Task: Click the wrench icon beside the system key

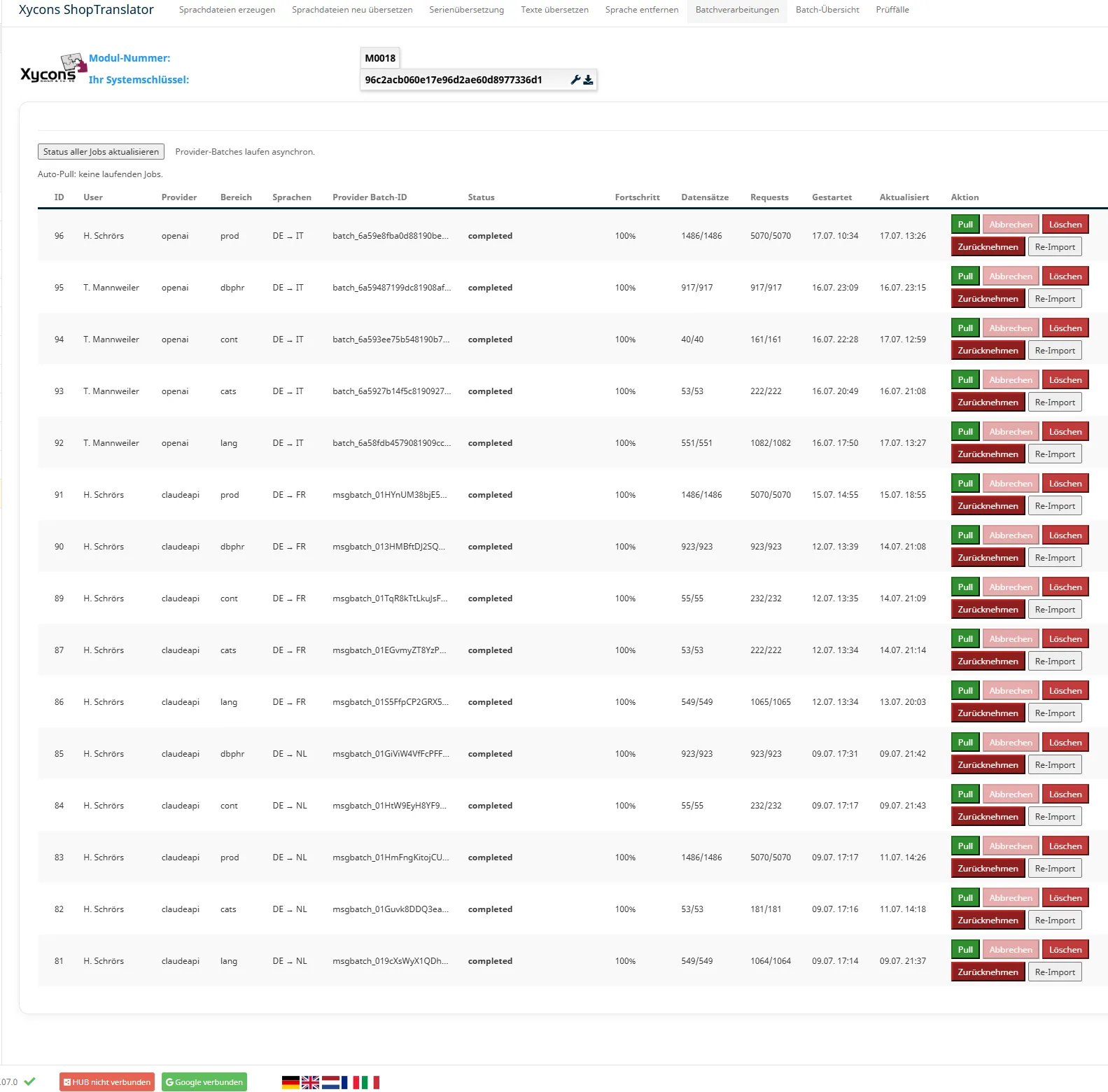Action: (x=575, y=80)
